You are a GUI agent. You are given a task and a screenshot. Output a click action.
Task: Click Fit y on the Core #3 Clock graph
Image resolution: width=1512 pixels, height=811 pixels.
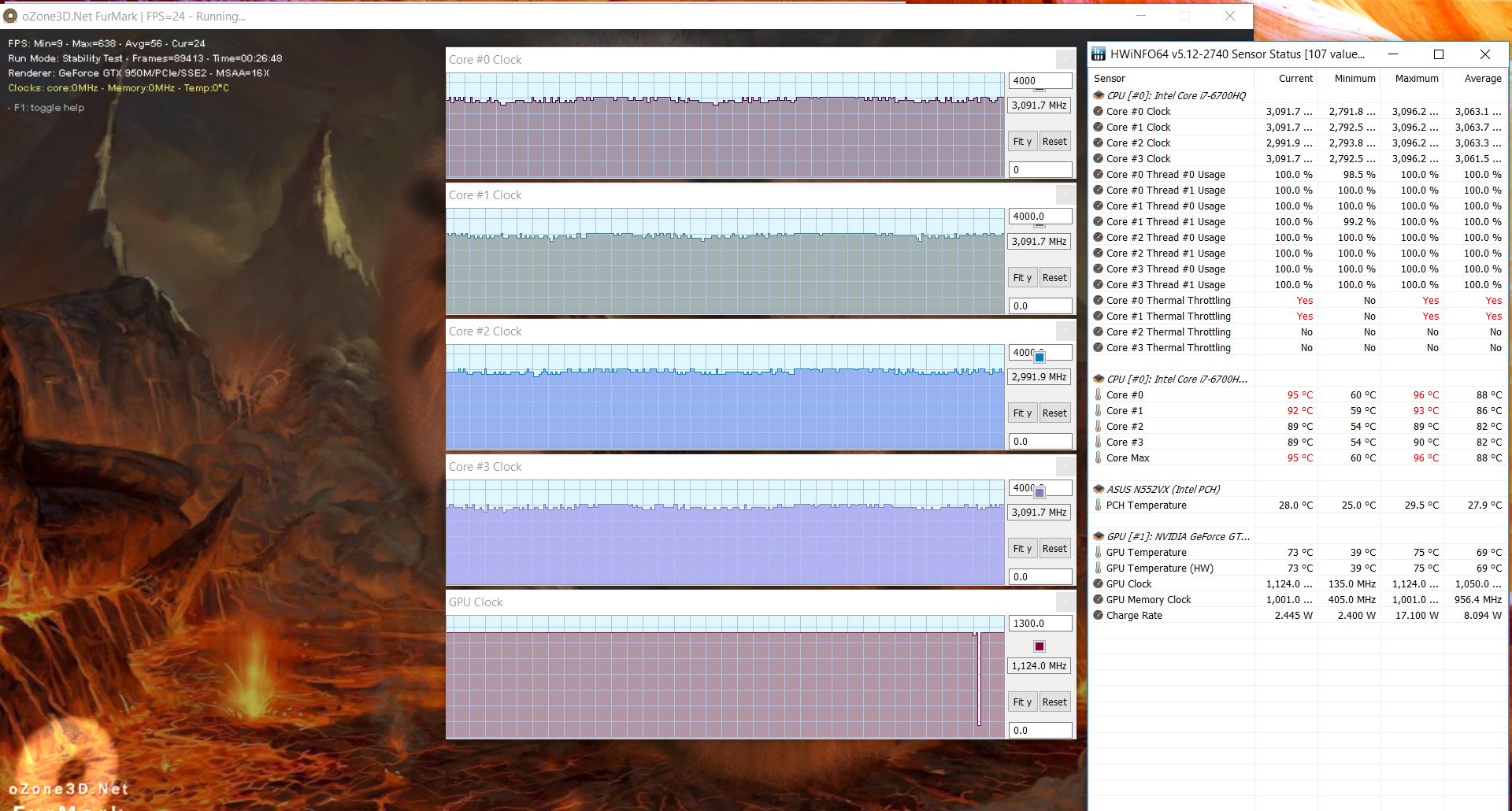coord(1022,549)
